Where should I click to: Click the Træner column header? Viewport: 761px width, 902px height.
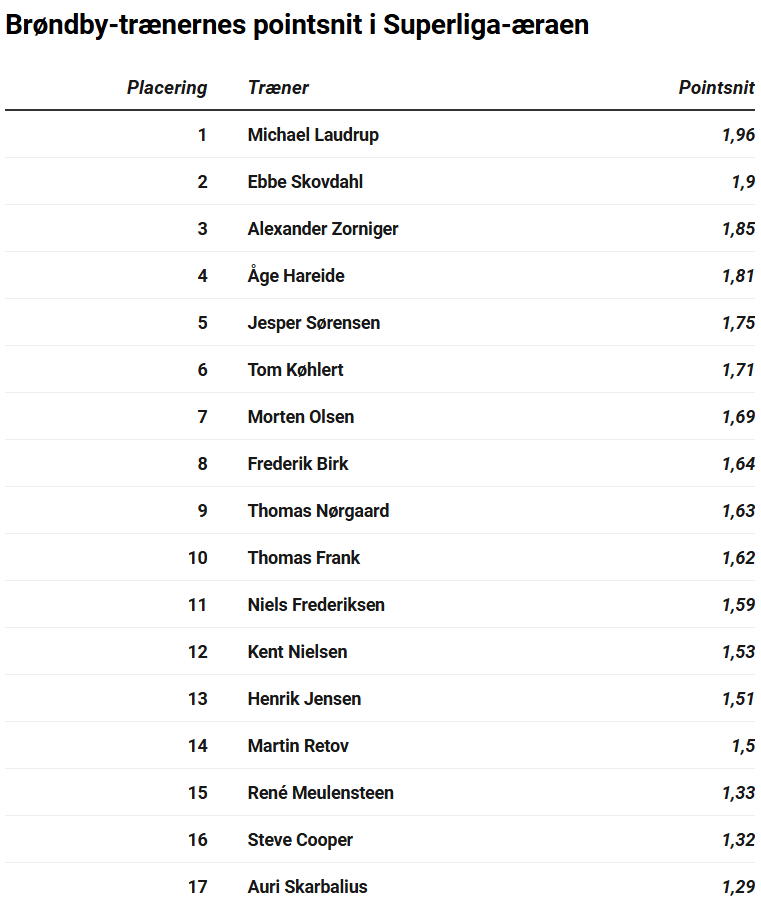278,87
